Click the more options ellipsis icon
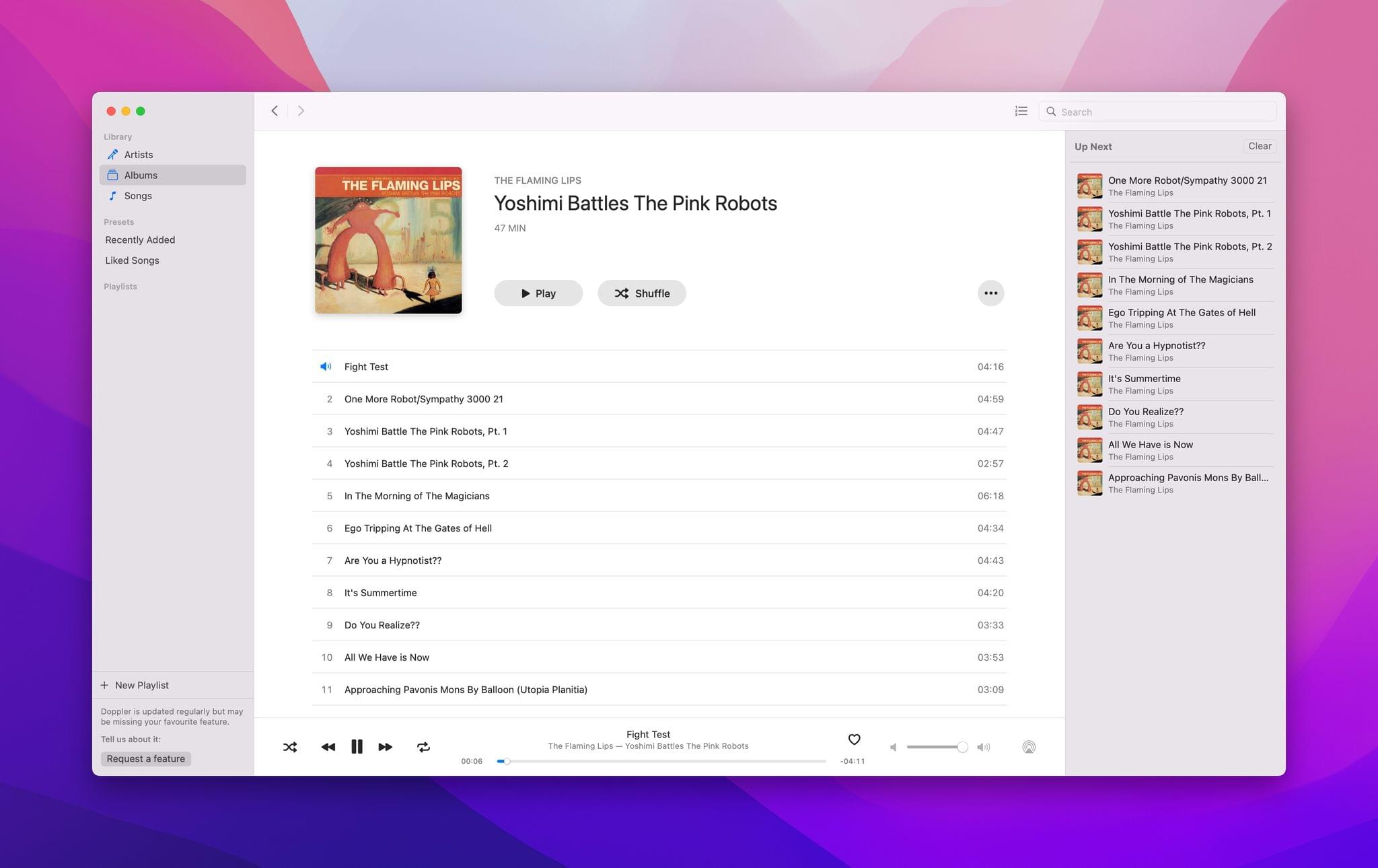 [x=990, y=293]
